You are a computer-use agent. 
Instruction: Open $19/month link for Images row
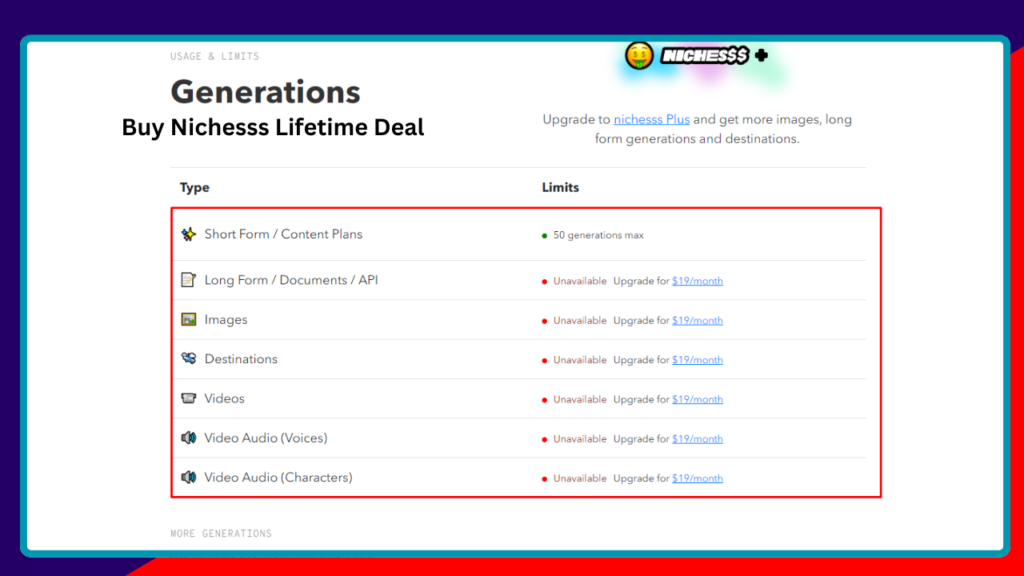[x=697, y=321]
